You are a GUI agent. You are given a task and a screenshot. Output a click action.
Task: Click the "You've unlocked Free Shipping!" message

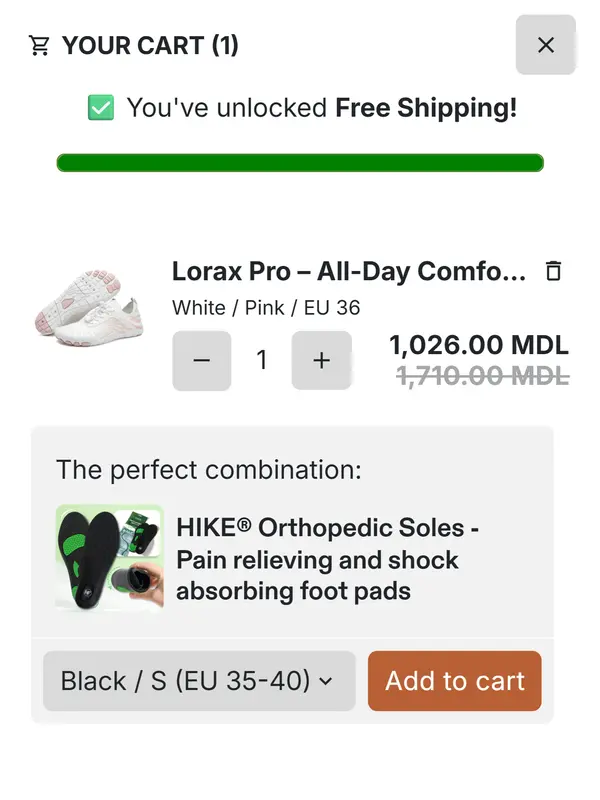click(x=321, y=108)
